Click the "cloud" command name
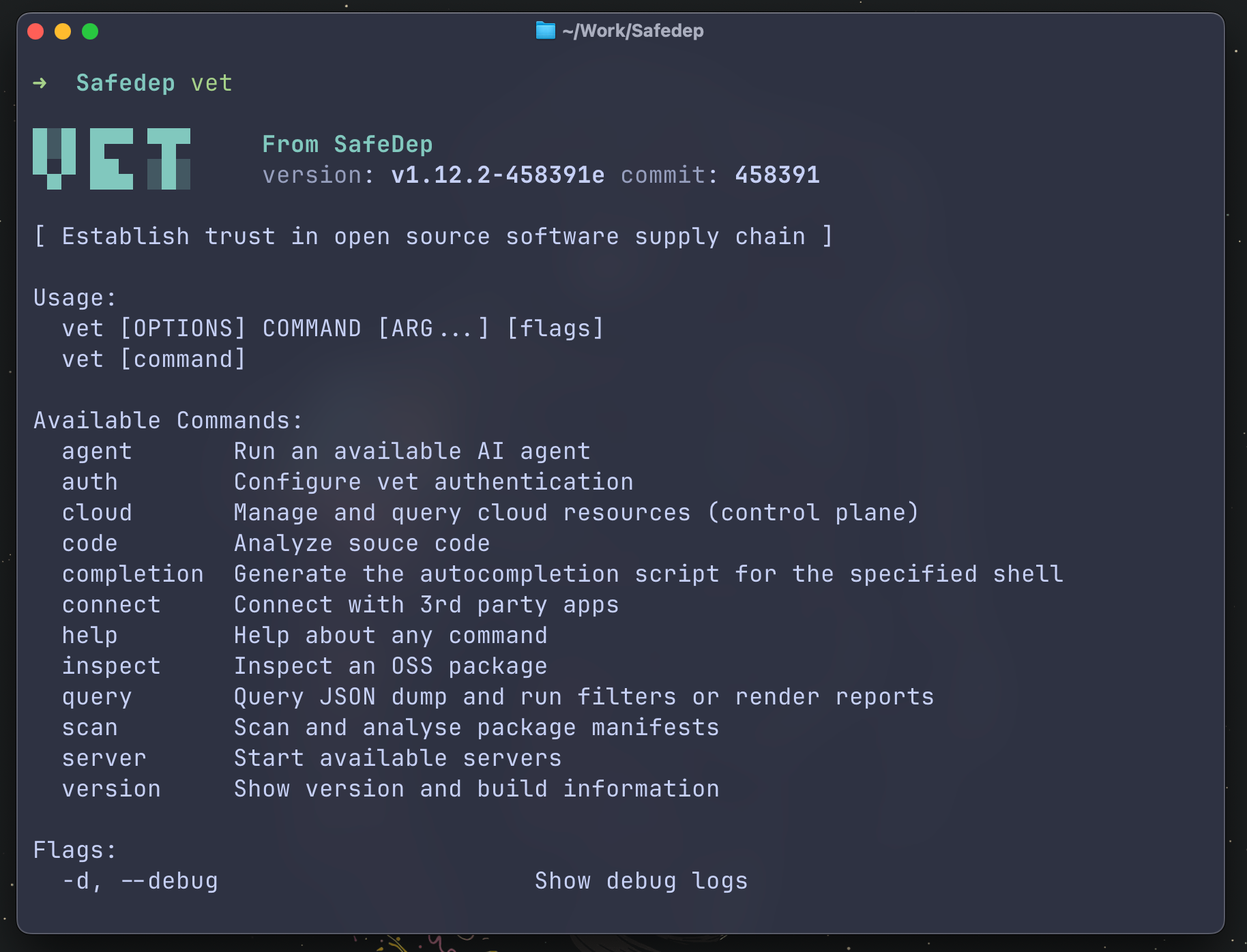The height and width of the screenshot is (952, 1247). tap(97, 513)
